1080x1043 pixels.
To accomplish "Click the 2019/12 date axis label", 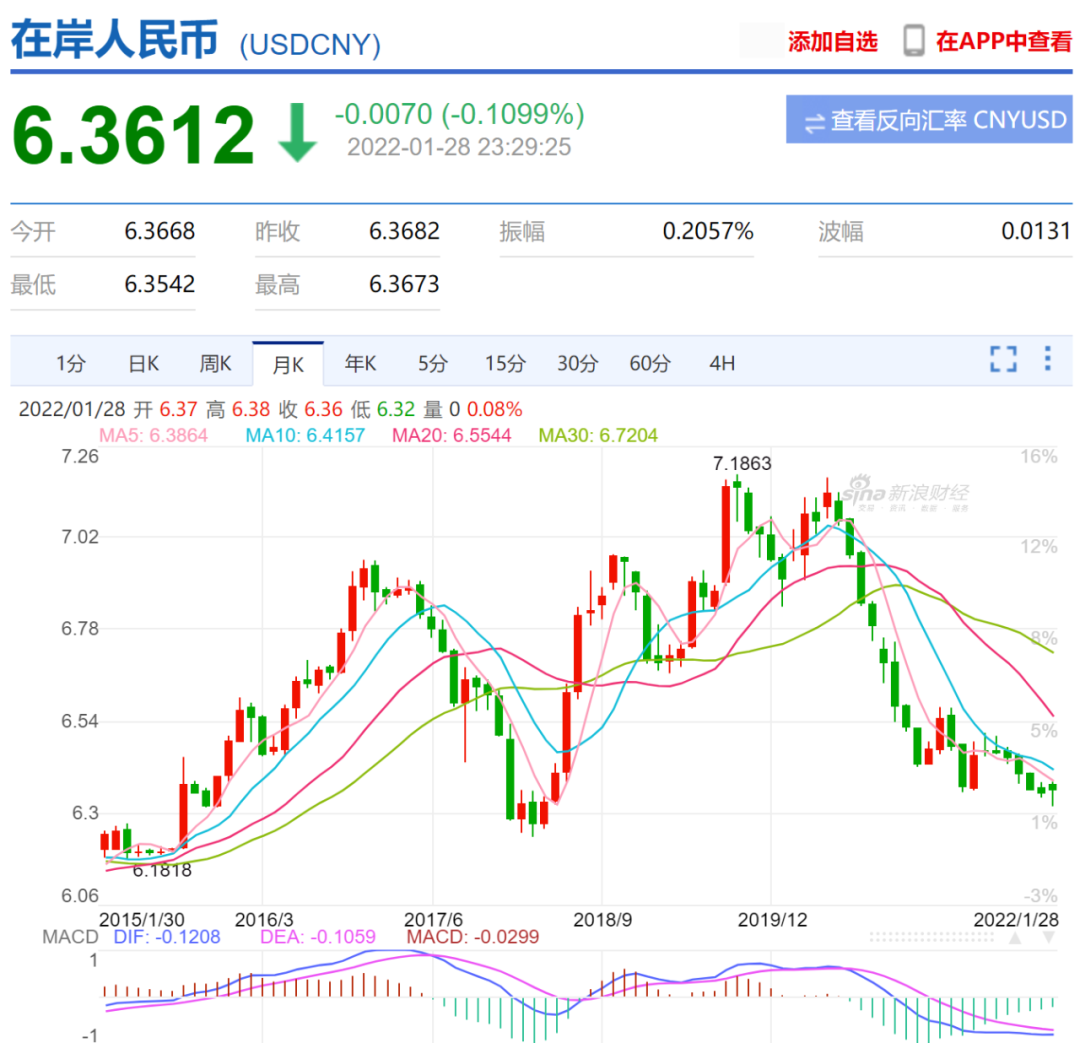I will coord(772,919).
